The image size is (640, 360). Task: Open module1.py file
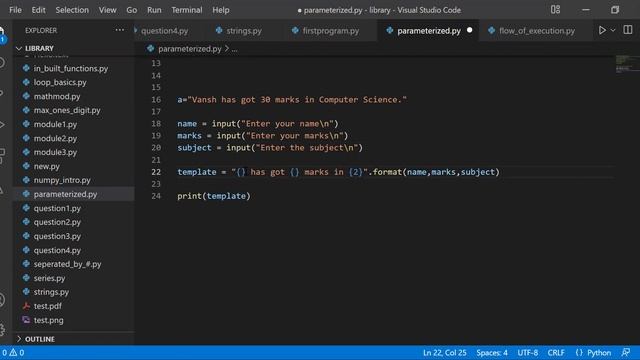(x=55, y=124)
